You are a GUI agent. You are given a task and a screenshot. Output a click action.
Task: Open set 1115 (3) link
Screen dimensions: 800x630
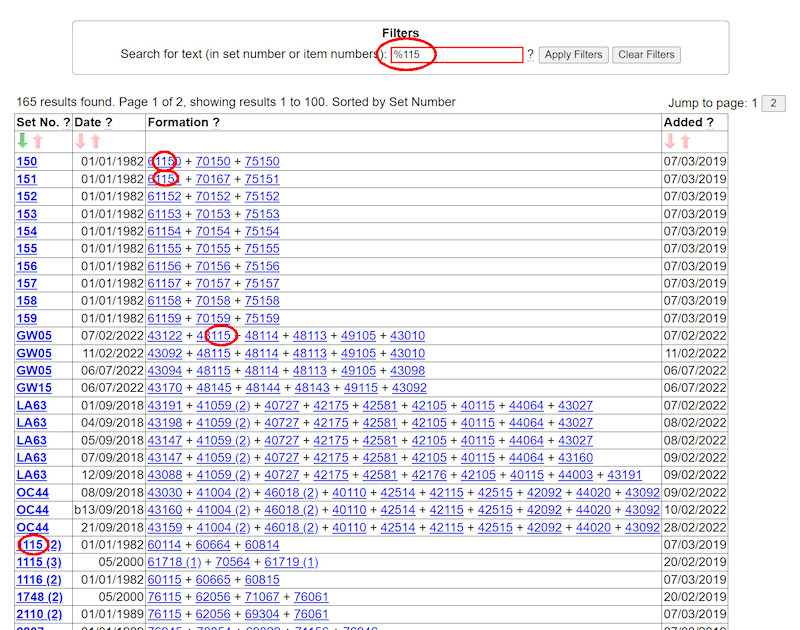pyautogui.click(x=39, y=562)
